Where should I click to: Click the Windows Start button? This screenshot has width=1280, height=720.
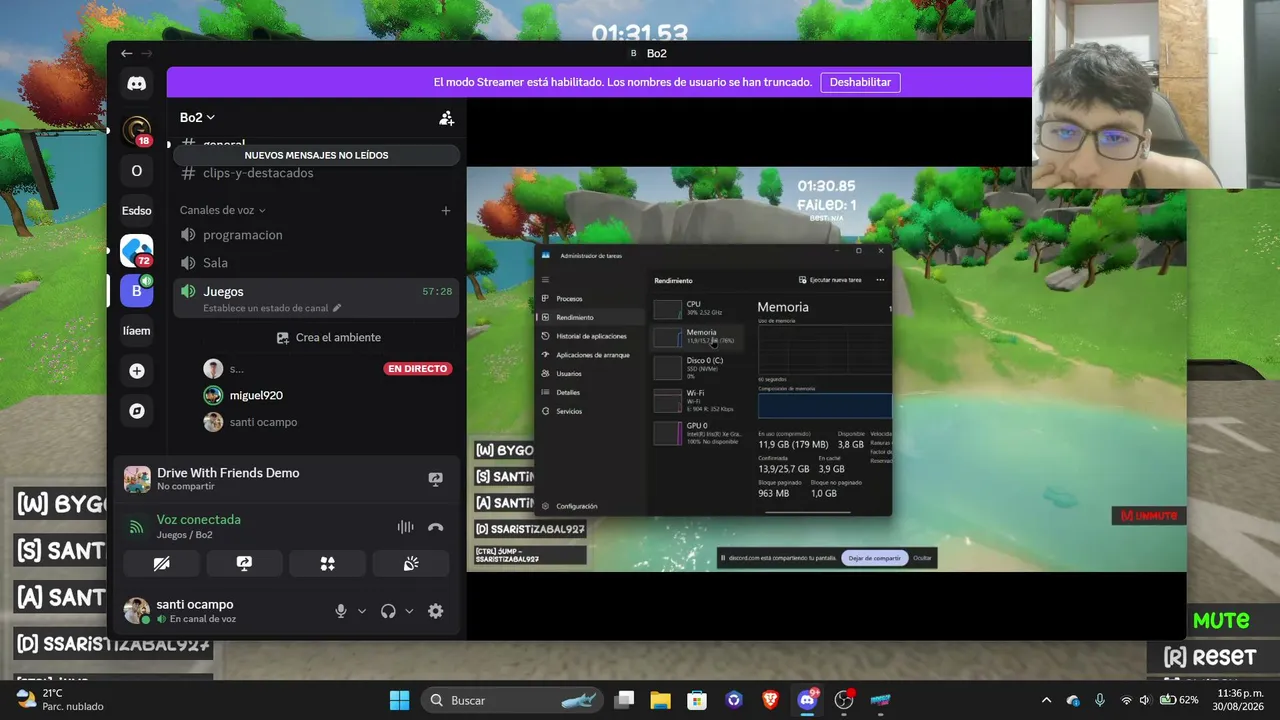point(399,700)
